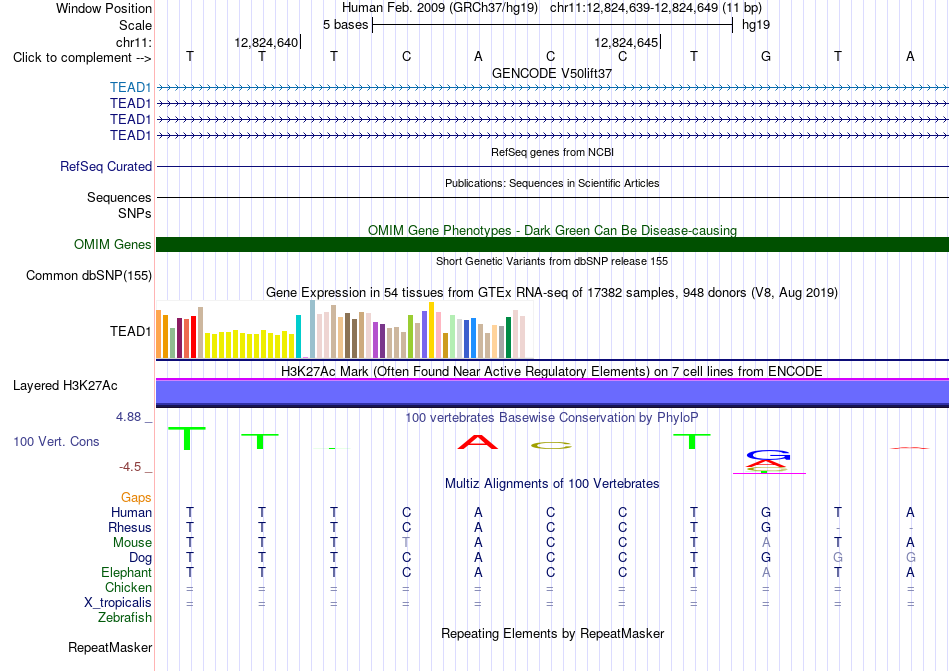Click the dark green OMIM gene bar
950x671 pixels.
tap(552, 244)
